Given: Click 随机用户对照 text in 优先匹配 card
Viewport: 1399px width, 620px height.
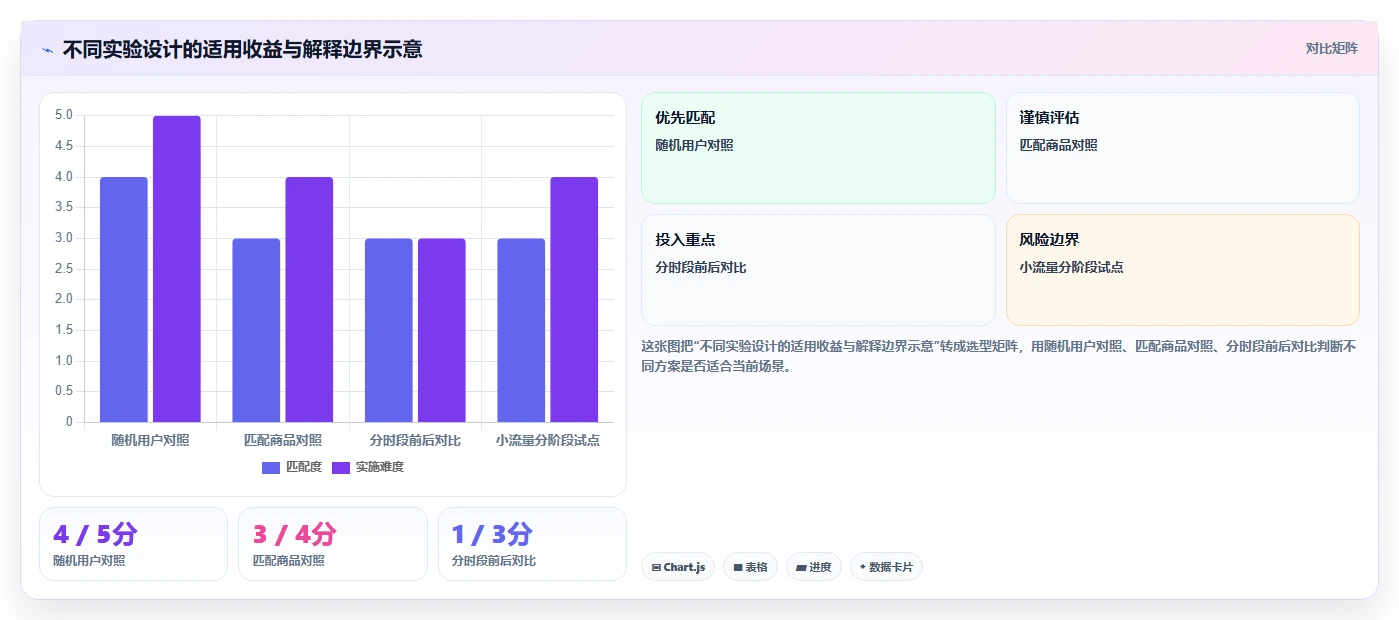Looking at the screenshot, I should (x=694, y=145).
